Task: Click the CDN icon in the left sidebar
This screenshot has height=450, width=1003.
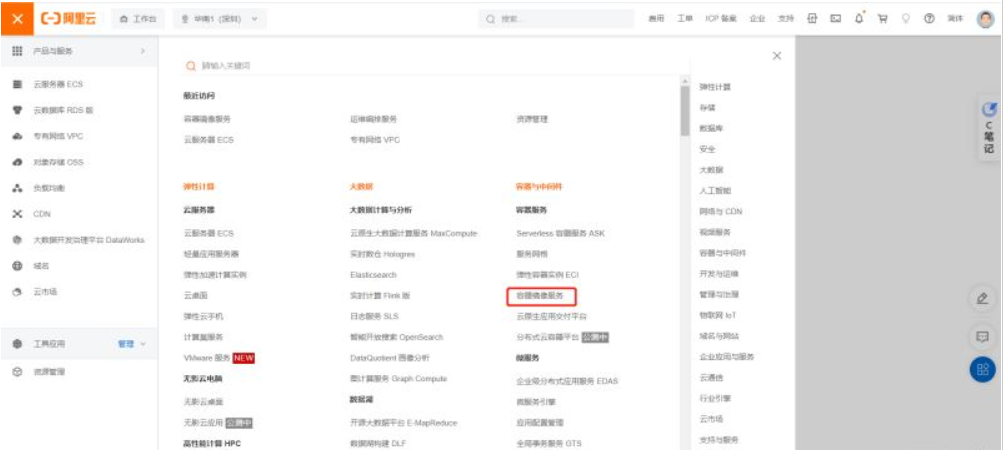Action: pos(18,214)
